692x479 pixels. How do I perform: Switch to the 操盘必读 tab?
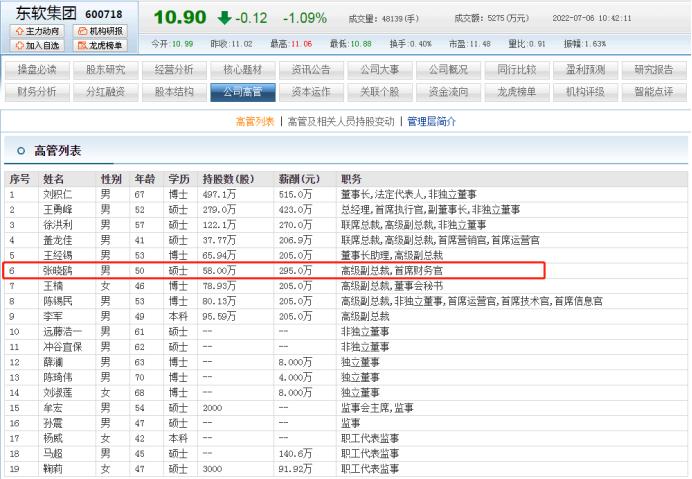(37, 70)
